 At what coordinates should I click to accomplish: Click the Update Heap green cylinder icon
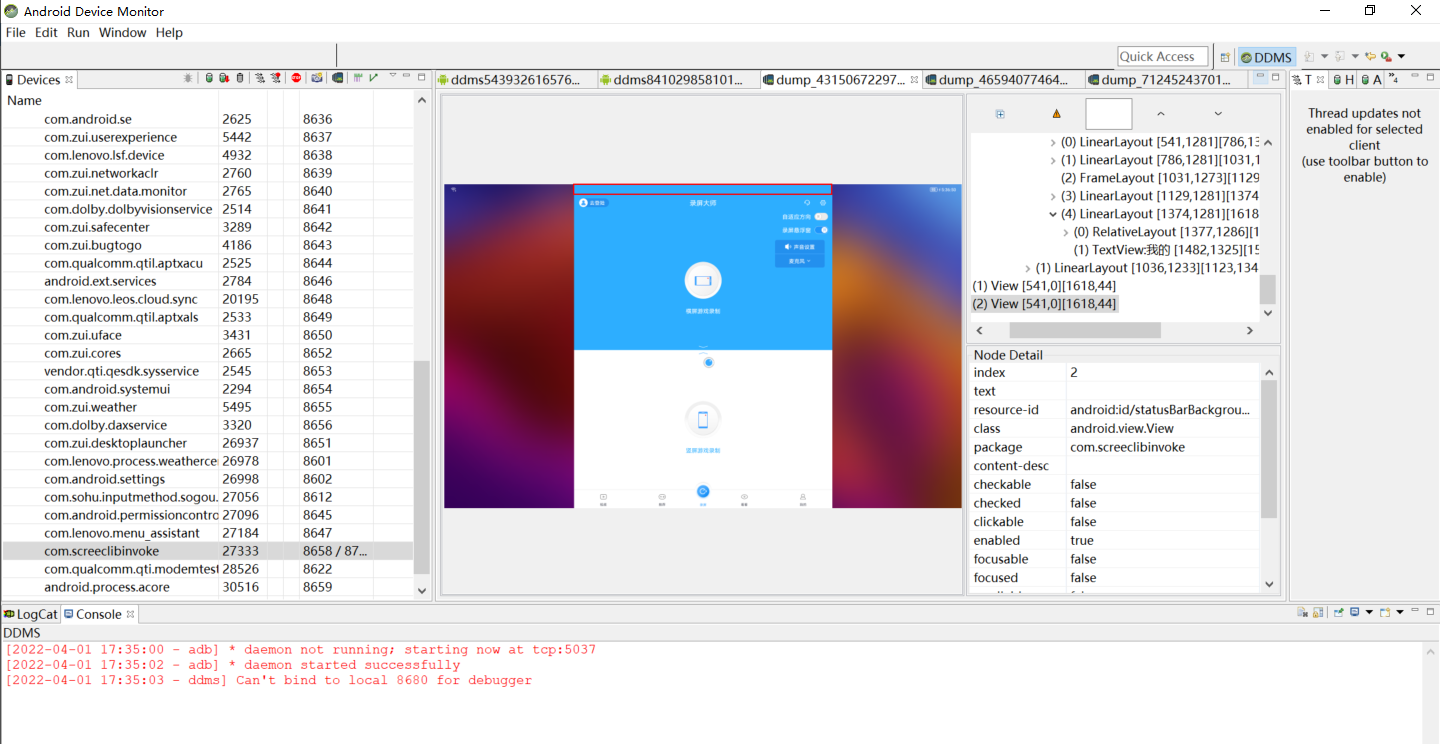point(209,78)
